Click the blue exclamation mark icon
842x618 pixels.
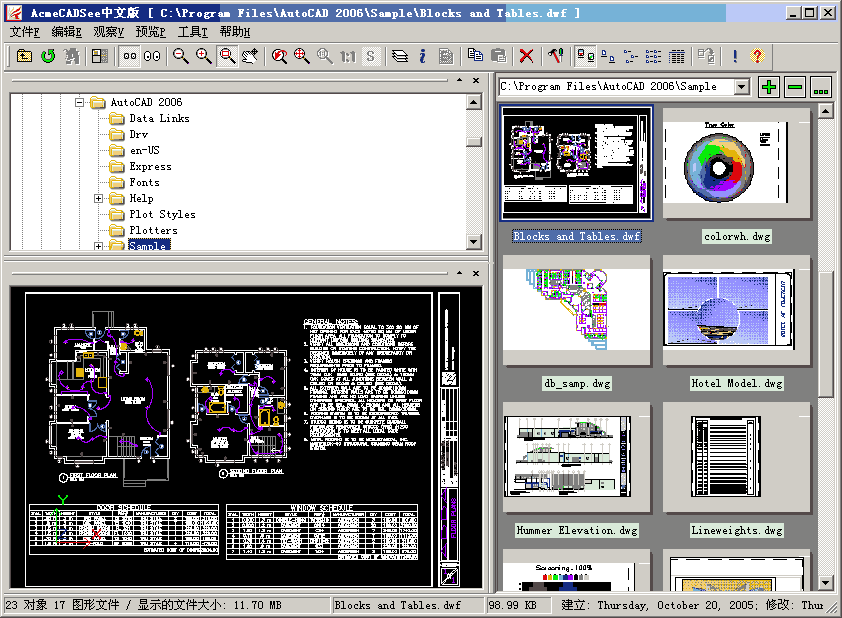pos(735,56)
